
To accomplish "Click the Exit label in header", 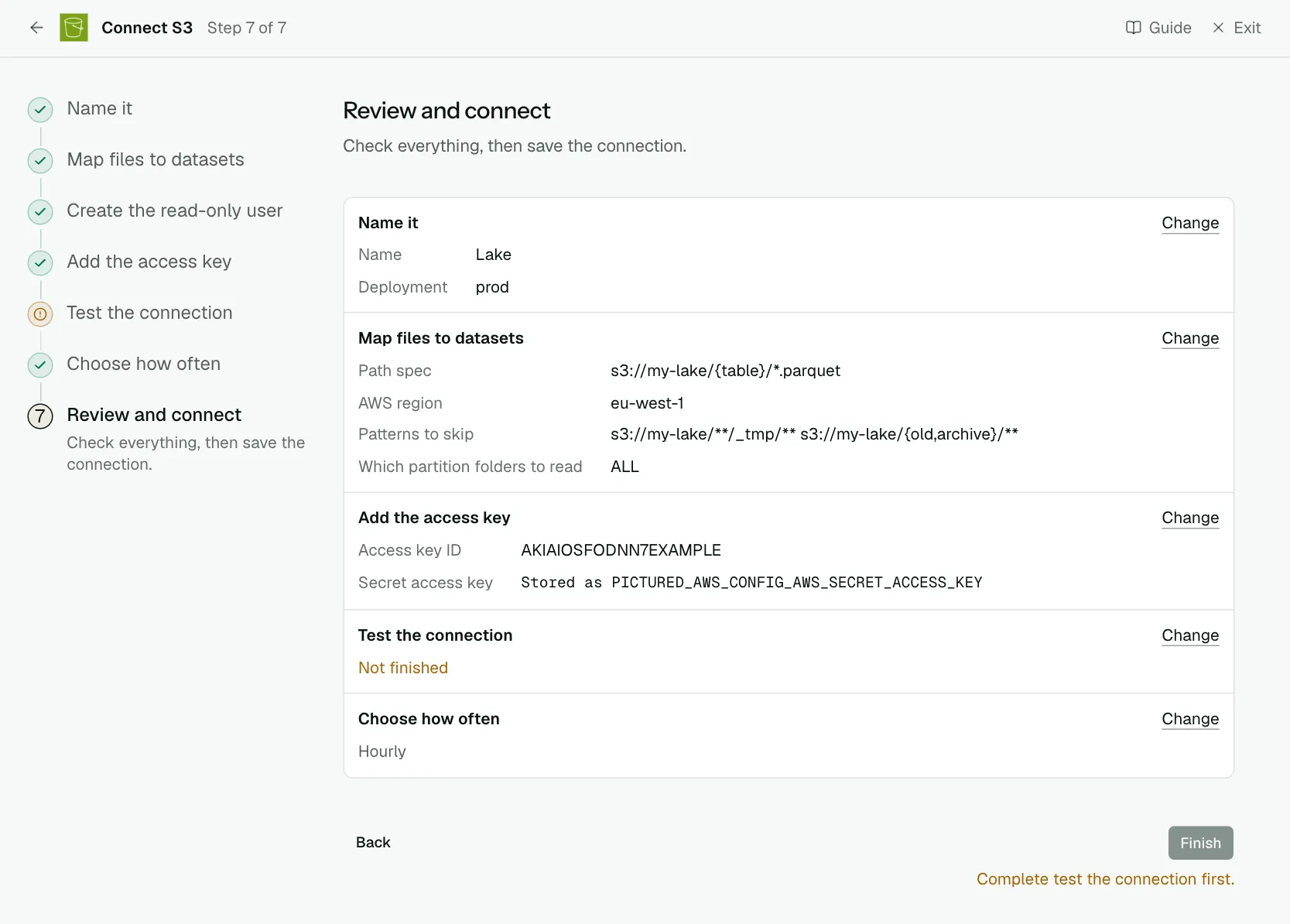I will coord(1247,28).
